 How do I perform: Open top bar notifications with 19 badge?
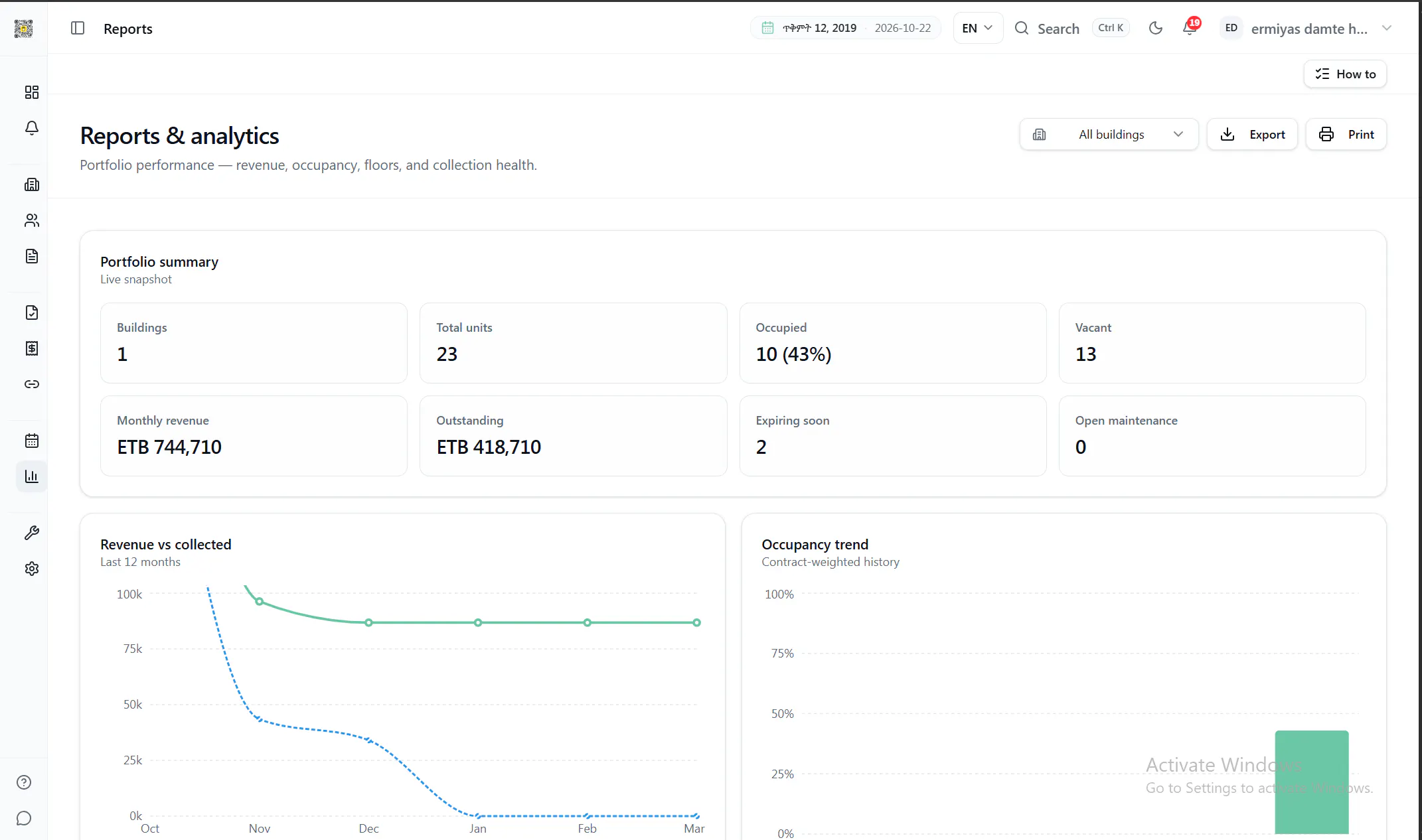pyautogui.click(x=1190, y=28)
